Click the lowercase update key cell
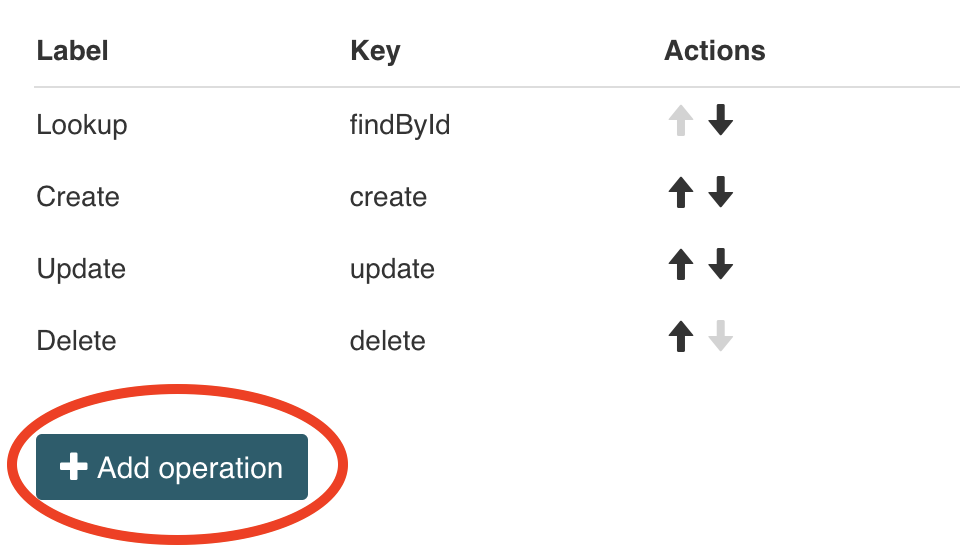The image size is (960, 558). (x=392, y=269)
